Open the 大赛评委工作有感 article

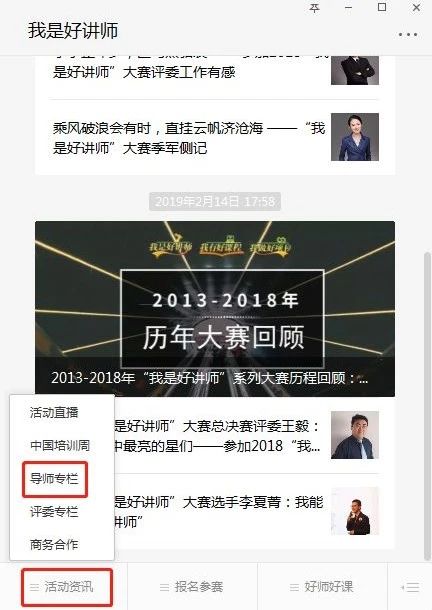[x=144, y=72]
